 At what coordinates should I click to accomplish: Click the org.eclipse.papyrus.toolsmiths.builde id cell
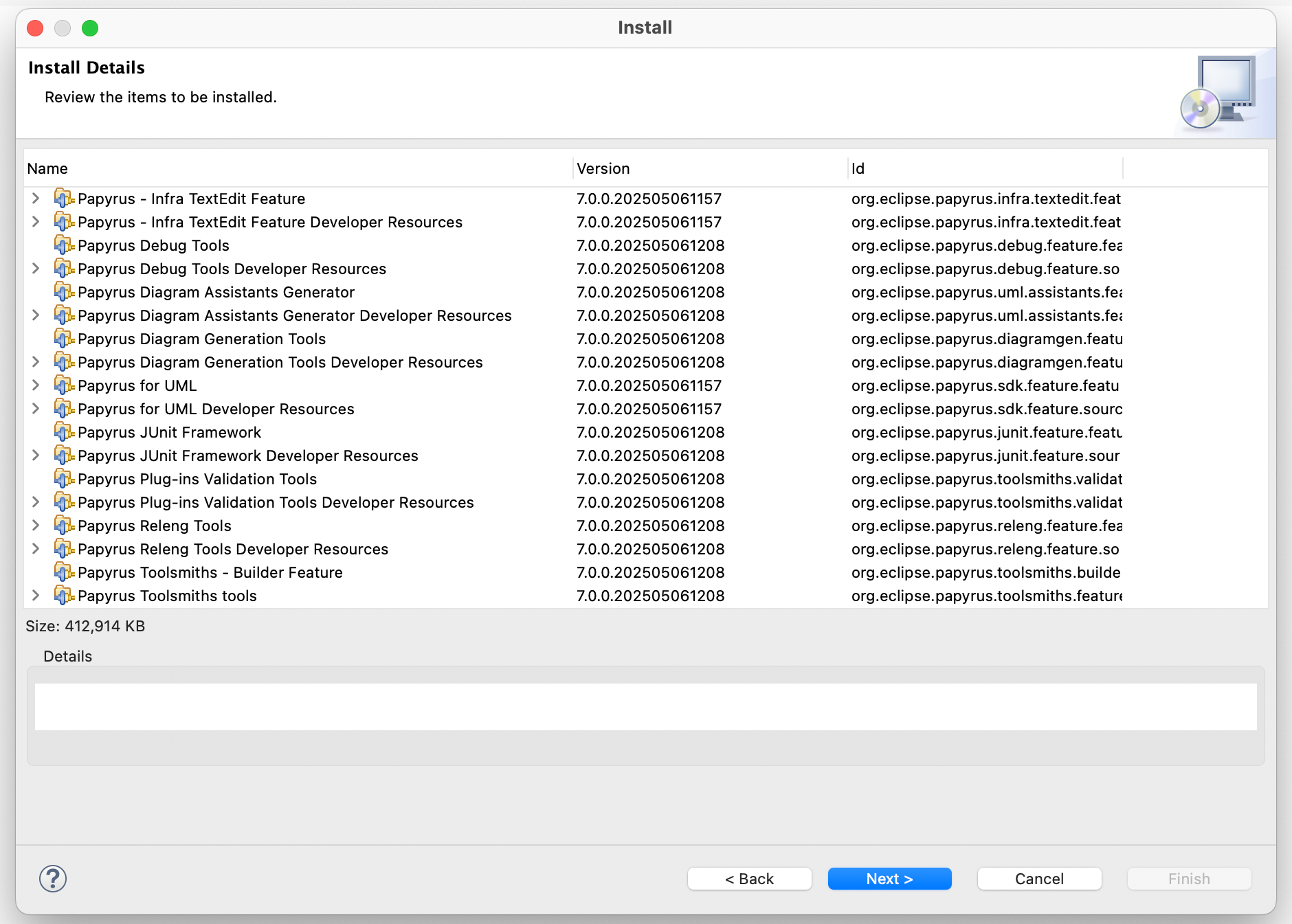(986, 572)
